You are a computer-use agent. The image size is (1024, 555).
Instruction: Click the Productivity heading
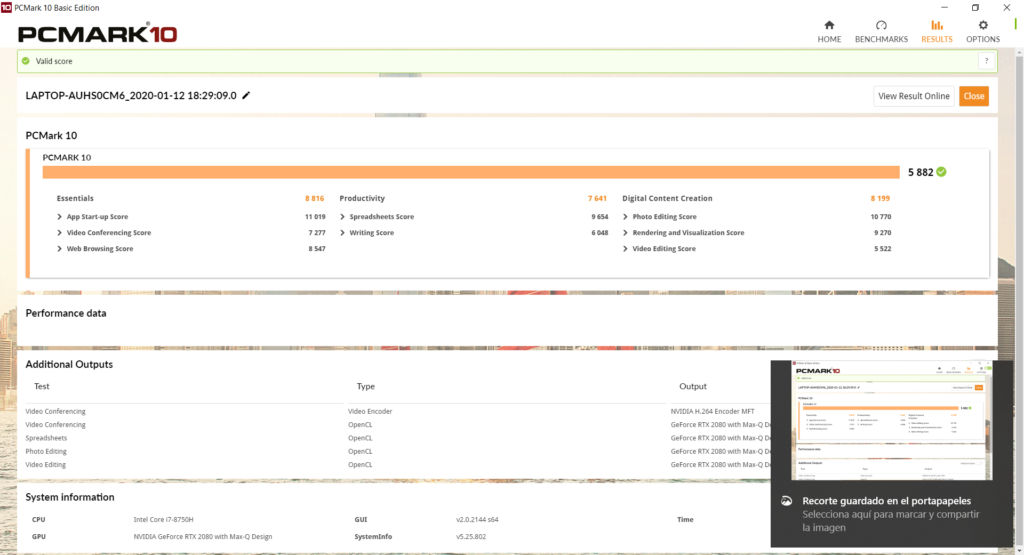click(362, 198)
